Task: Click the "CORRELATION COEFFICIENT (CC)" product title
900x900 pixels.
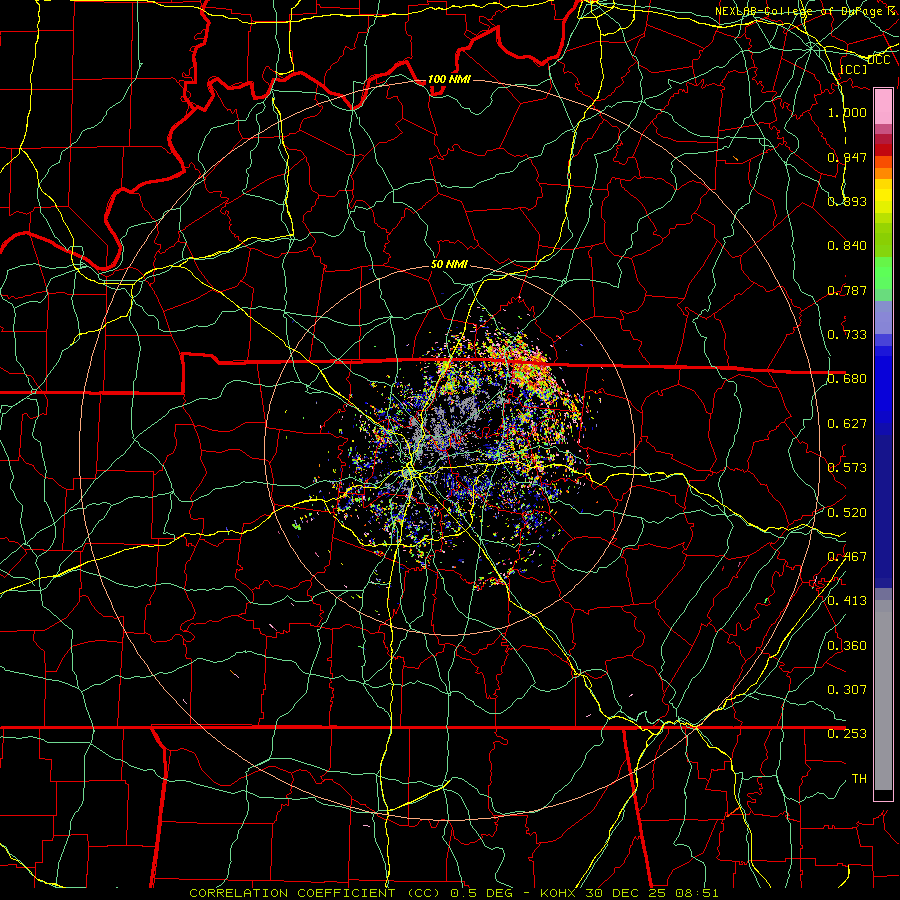Action: (315, 893)
